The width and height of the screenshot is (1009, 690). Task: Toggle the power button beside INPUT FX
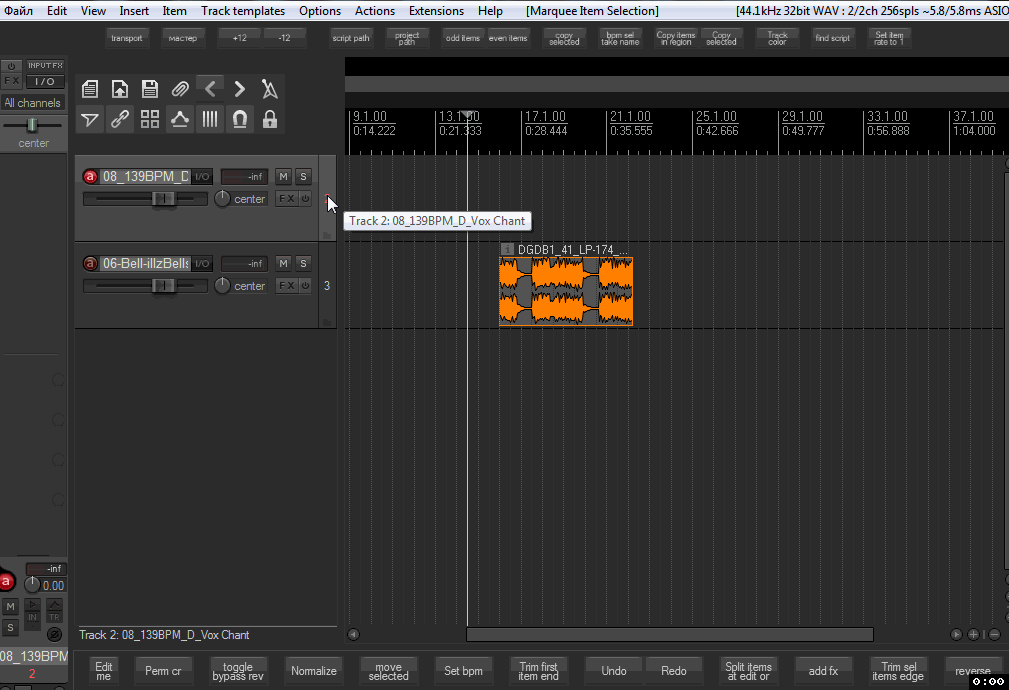click(x=12, y=66)
